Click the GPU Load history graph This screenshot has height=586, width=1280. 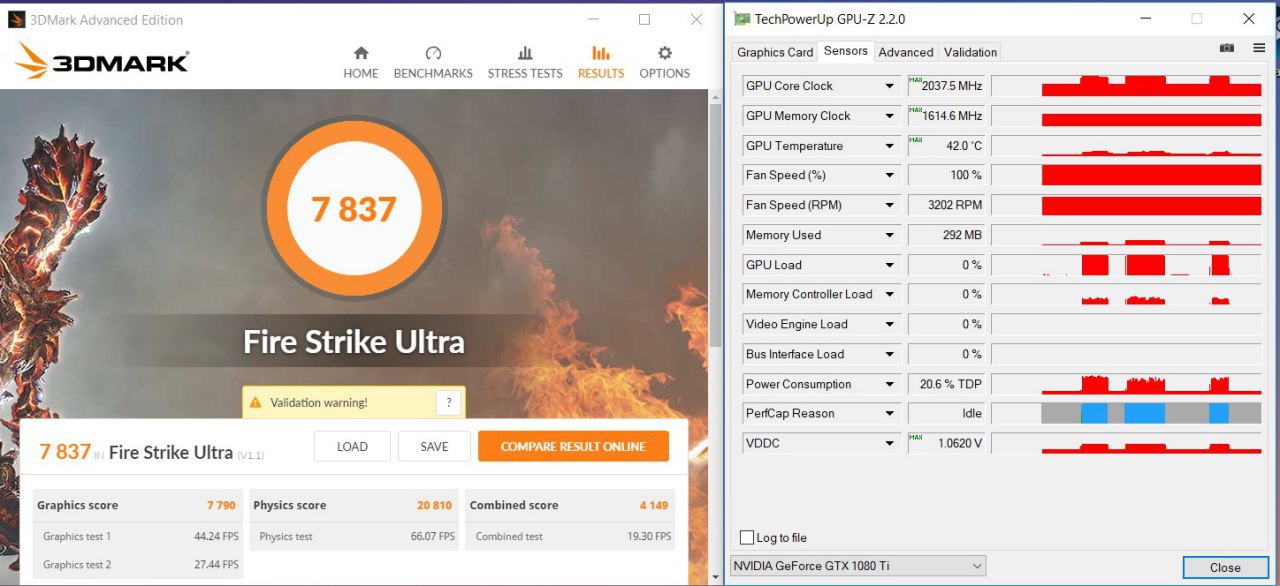1127,265
